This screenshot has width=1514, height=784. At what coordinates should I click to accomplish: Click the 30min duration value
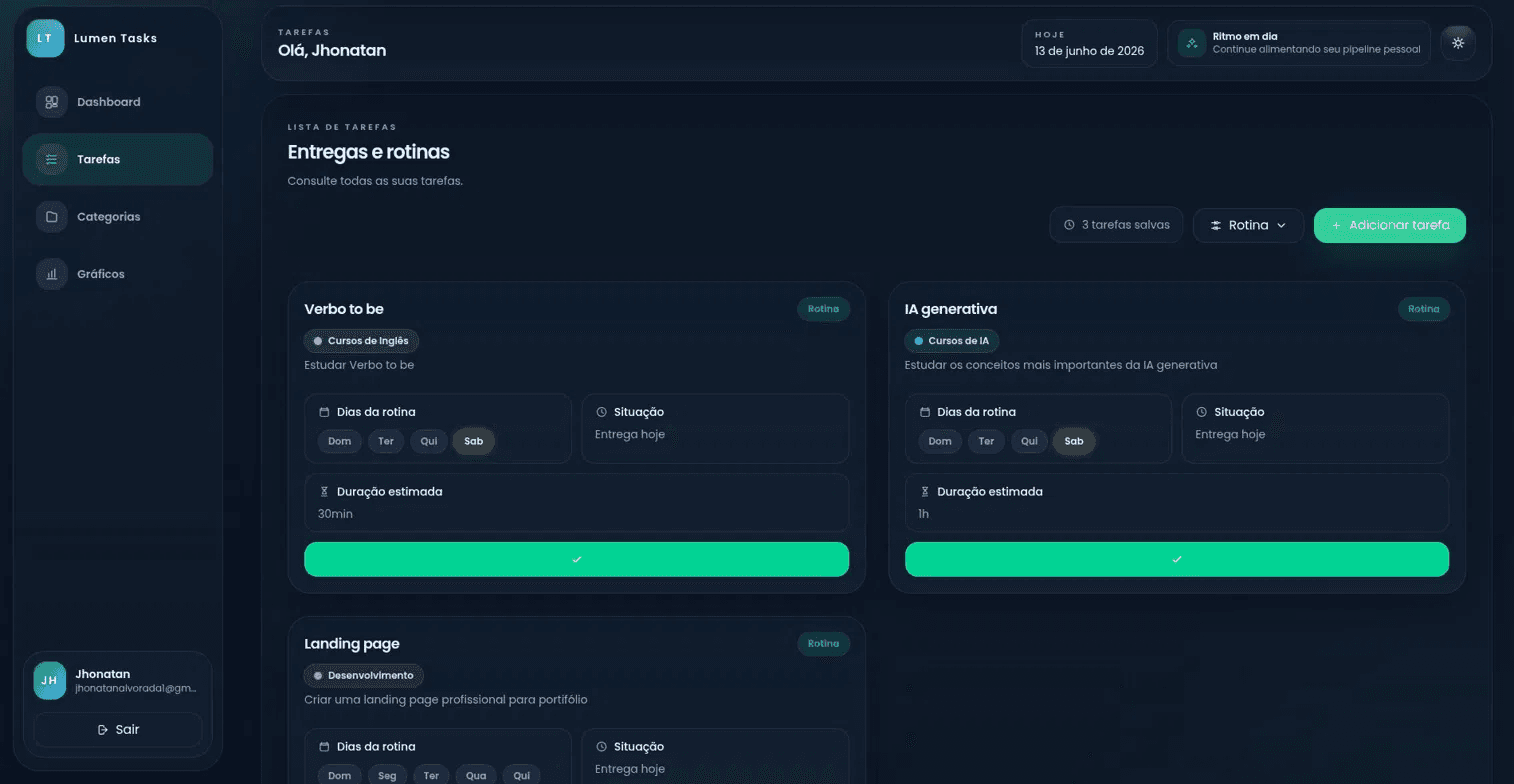point(335,514)
